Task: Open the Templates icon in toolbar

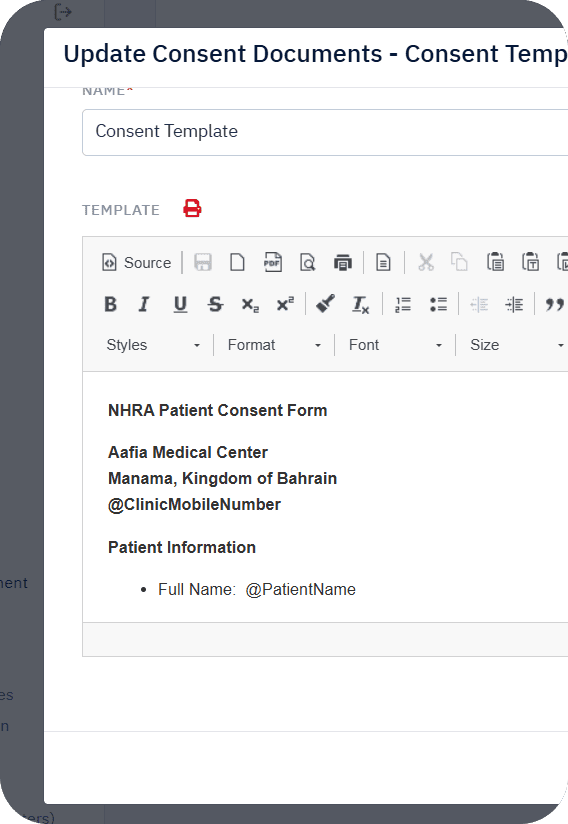Action: tap(384, 262)
